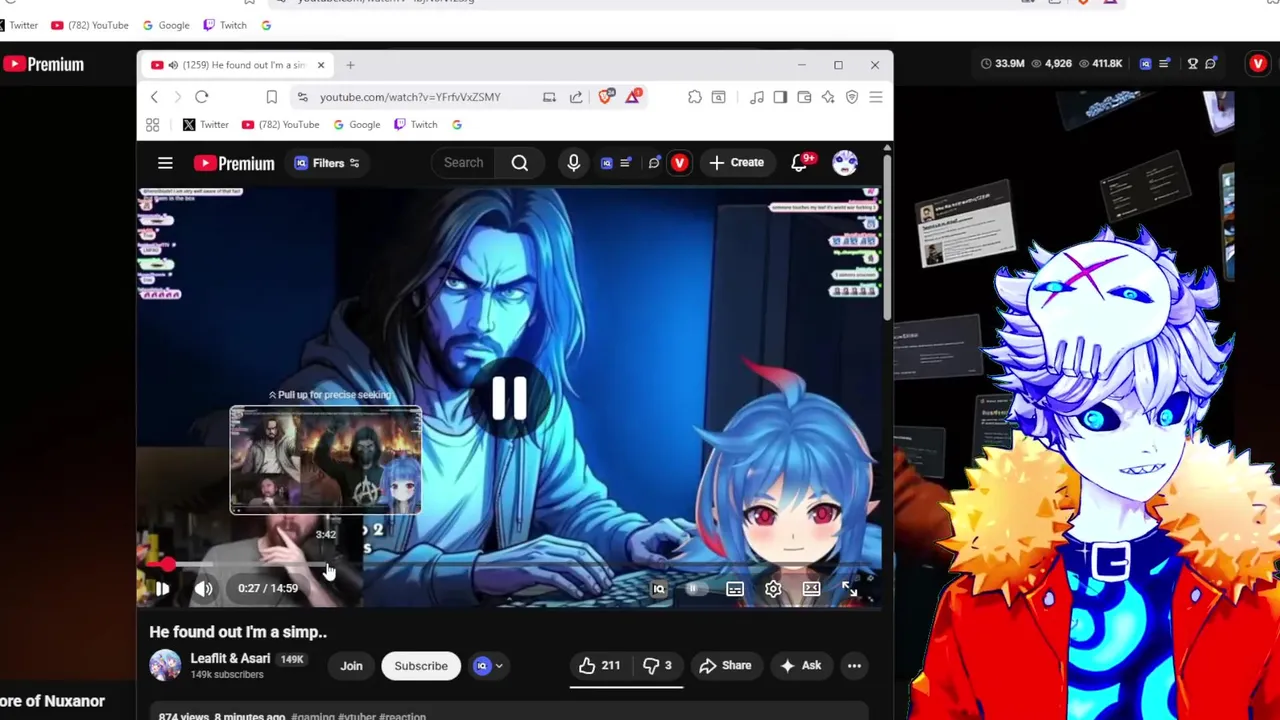
Task: Open Brave Rewards triangle icon
Action: pyautogui.click(x=634, y=96)
